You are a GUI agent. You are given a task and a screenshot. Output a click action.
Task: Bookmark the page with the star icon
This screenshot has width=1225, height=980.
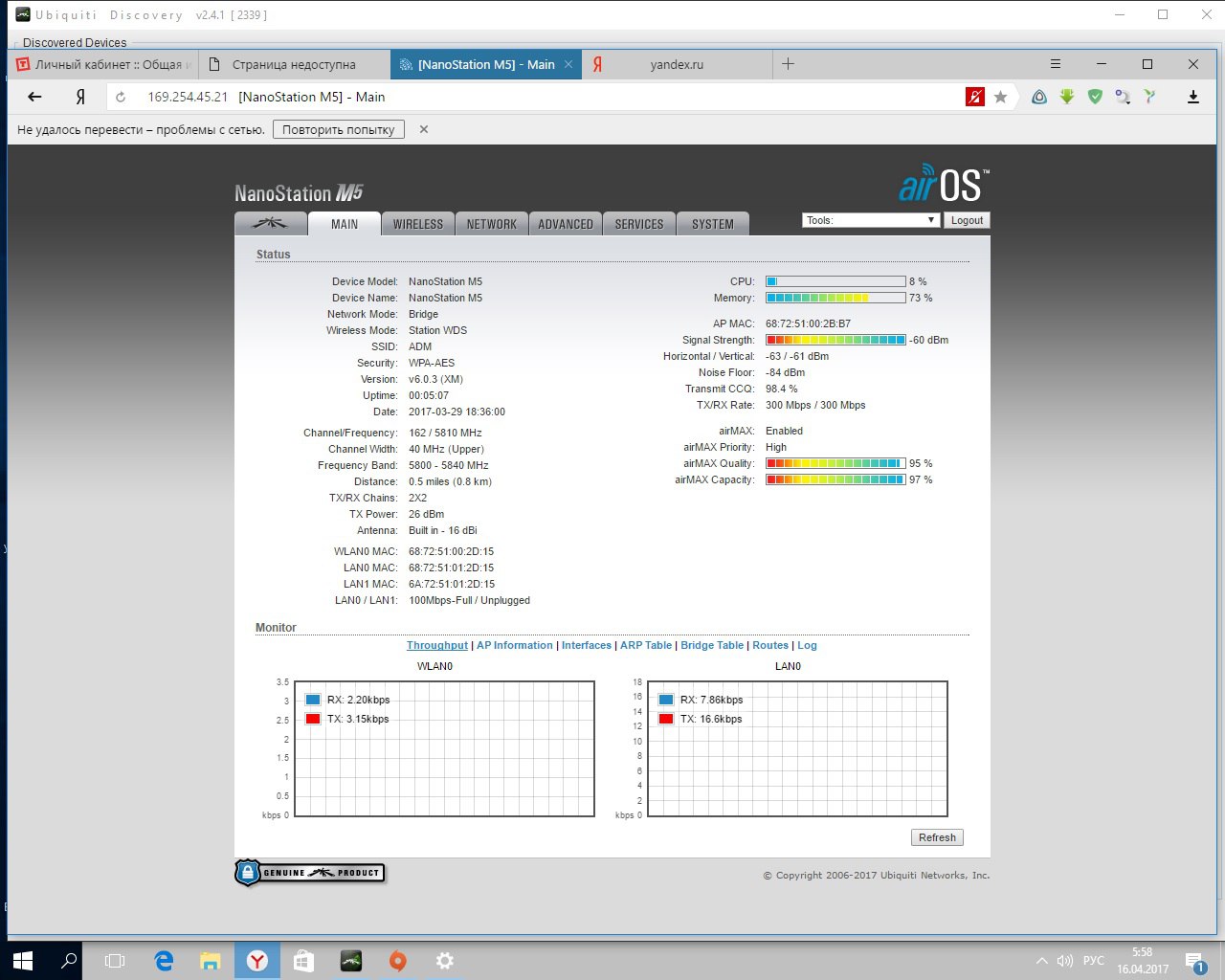coord(1001,97)
